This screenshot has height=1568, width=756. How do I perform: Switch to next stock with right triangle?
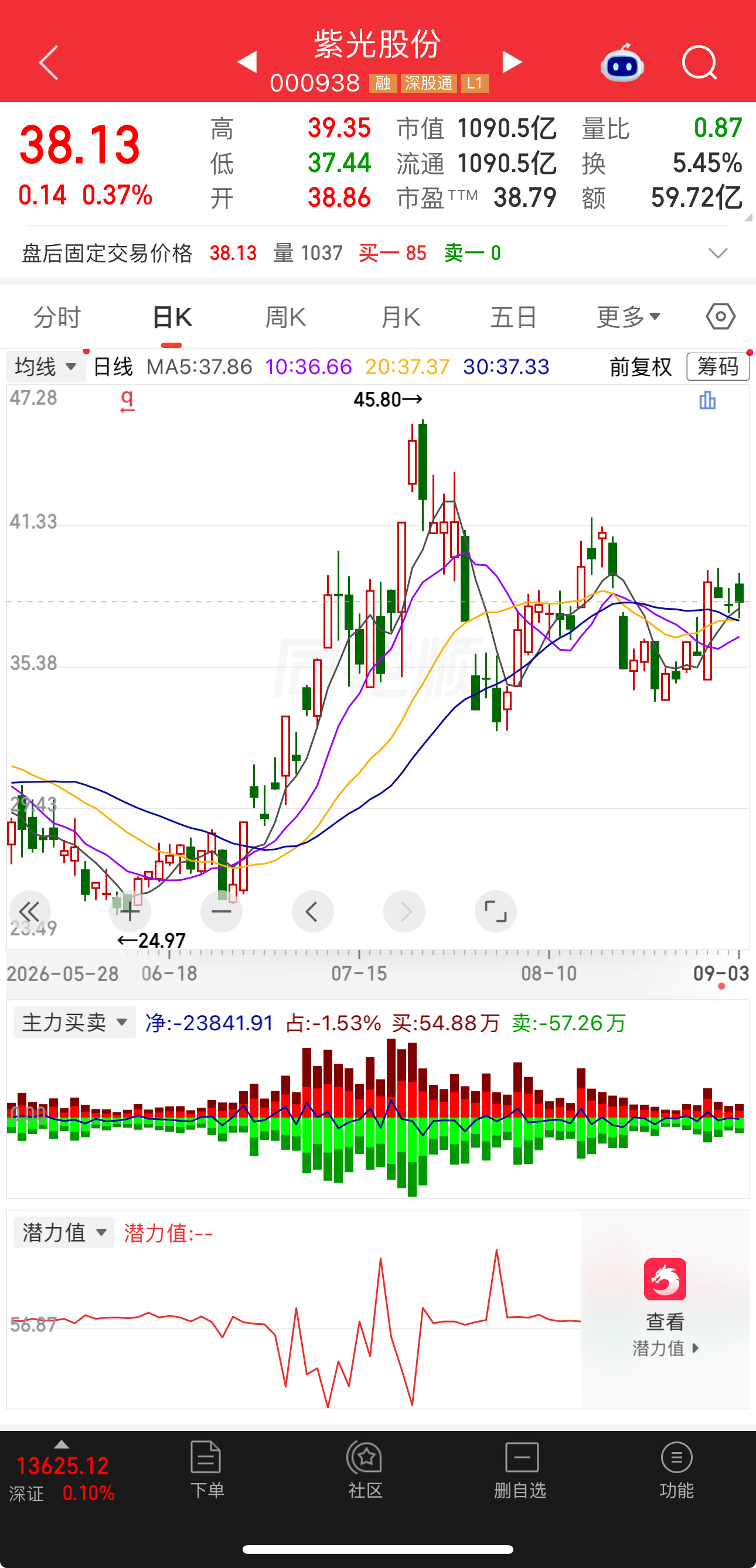click(512, 62)
